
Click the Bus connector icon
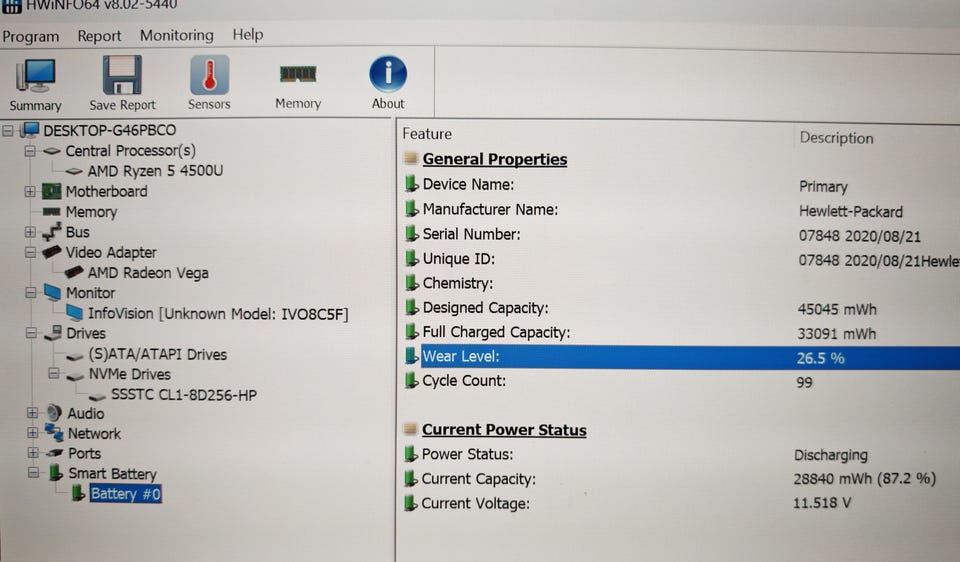point(51,232)
